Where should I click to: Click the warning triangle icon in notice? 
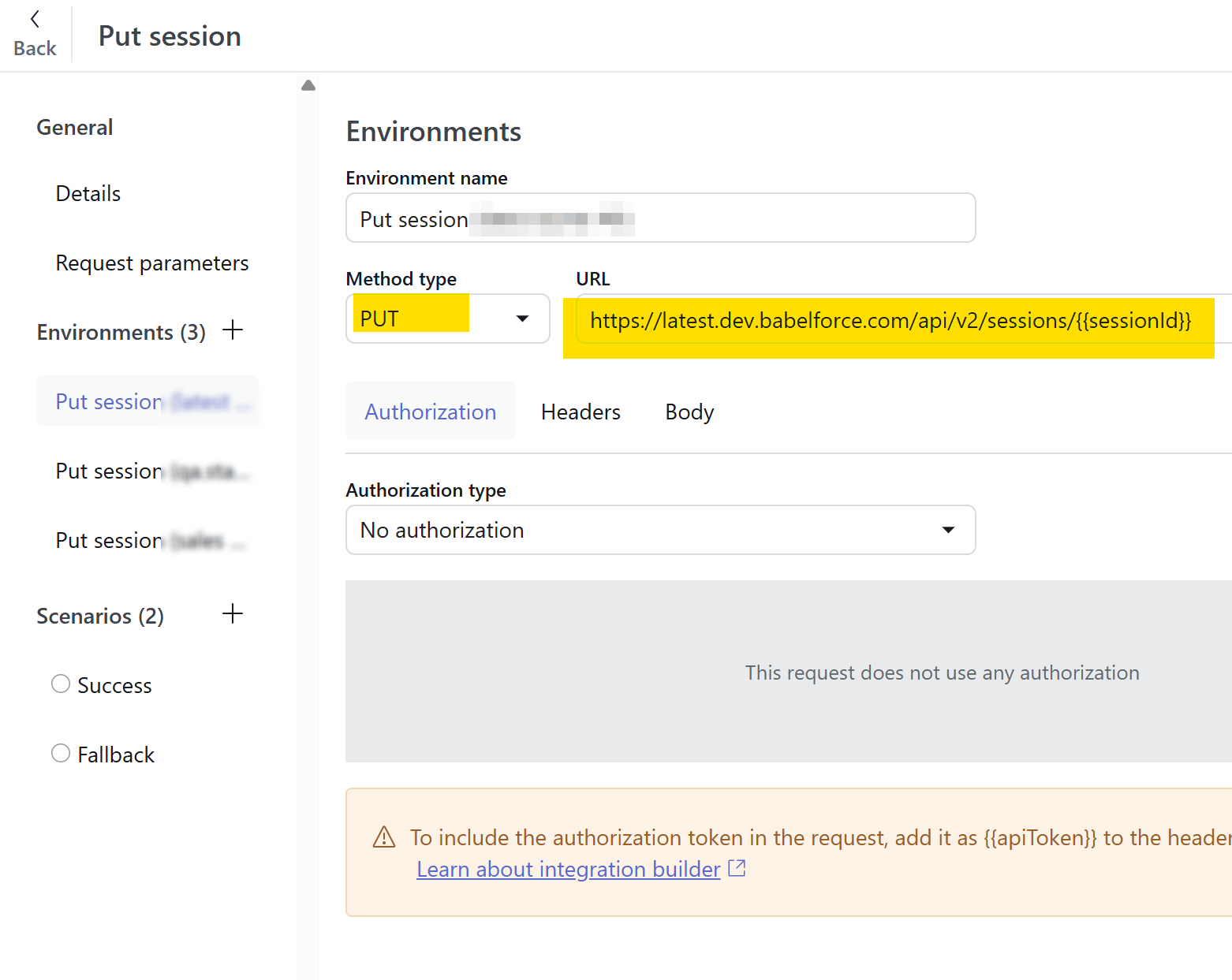[x=384, y=837]
